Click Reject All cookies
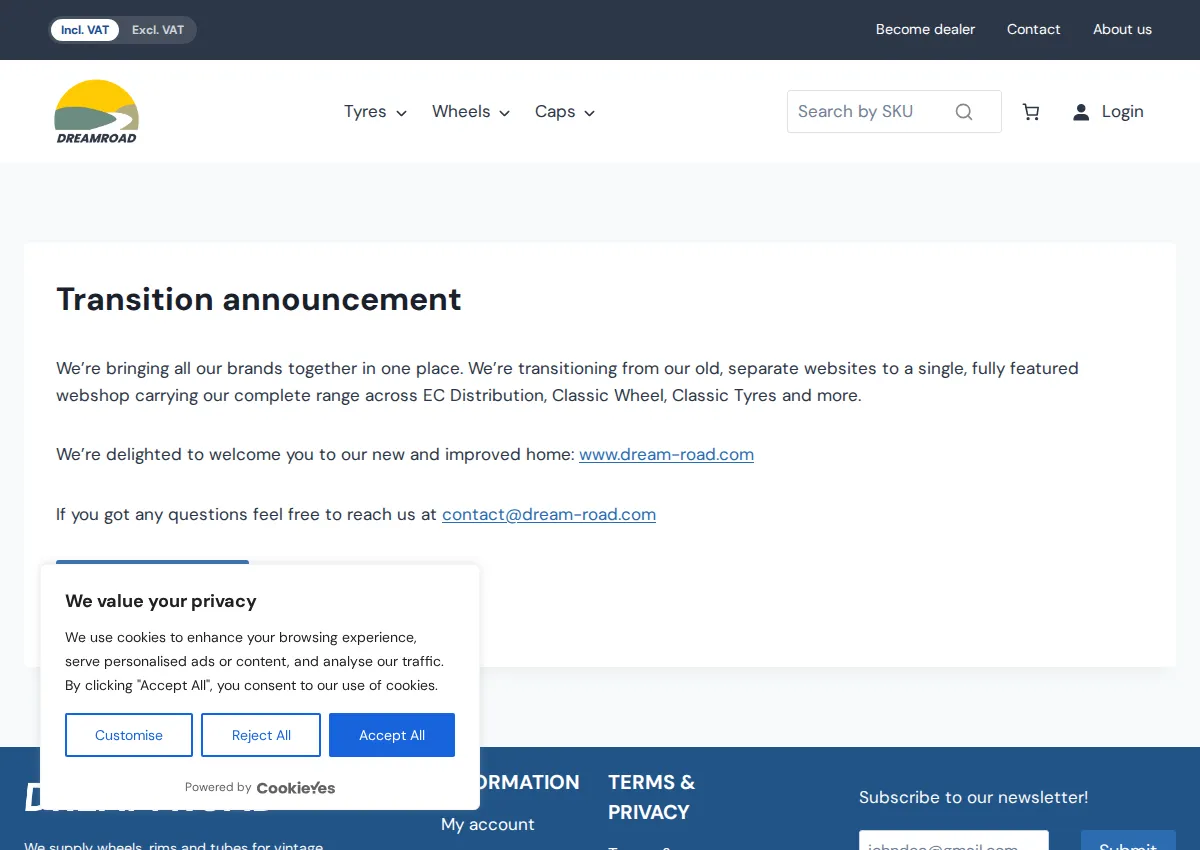Screen dimensions: 1200x850 click(261, 735)
